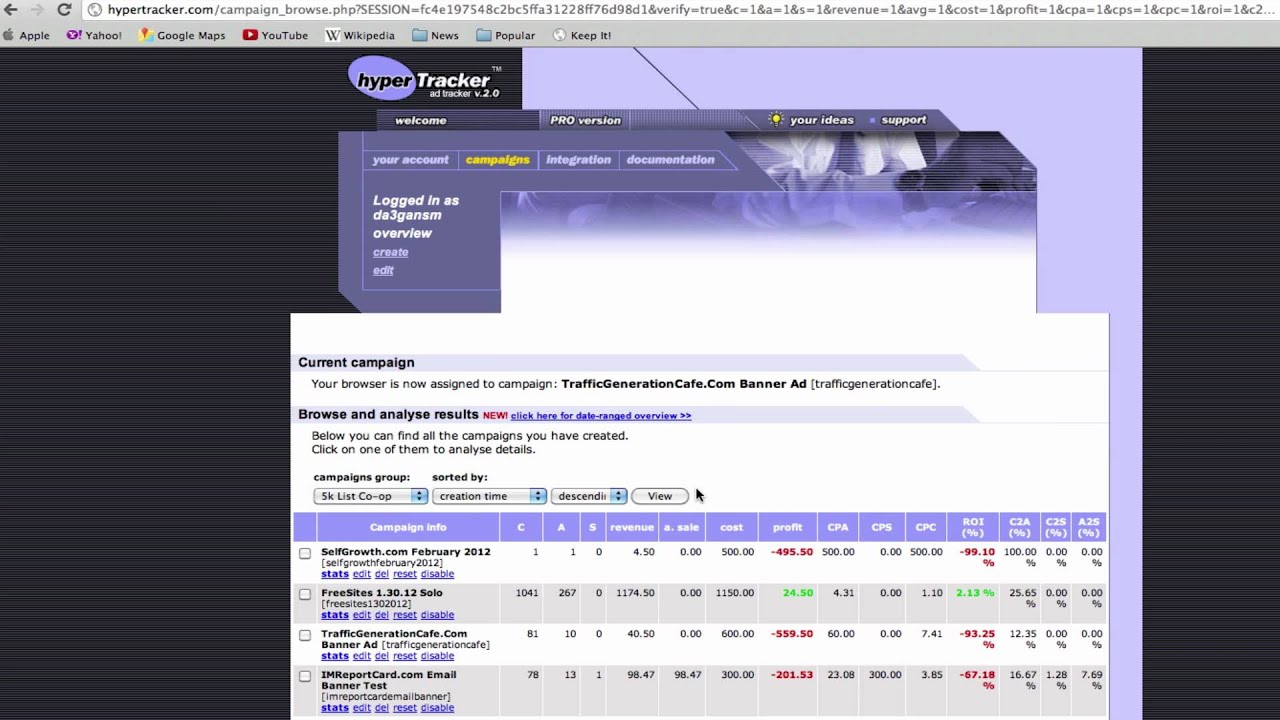Image resolution: width=1280 pixels, height=720 pixels.
Task: Edit the SelfGrowth.com February 2012 campaign
Action: (361, 574)
